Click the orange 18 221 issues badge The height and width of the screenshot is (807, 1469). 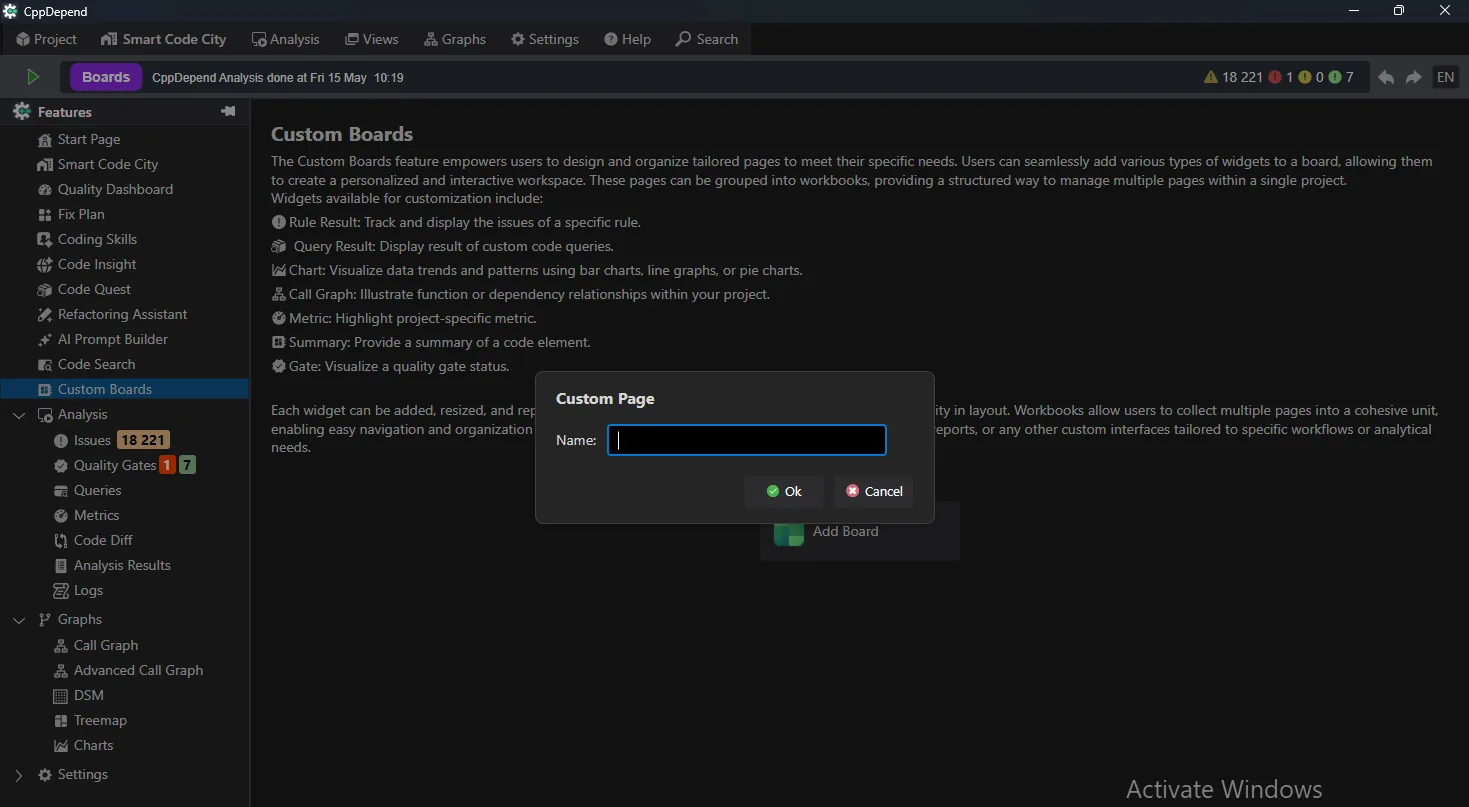click(x=143, y=440)
